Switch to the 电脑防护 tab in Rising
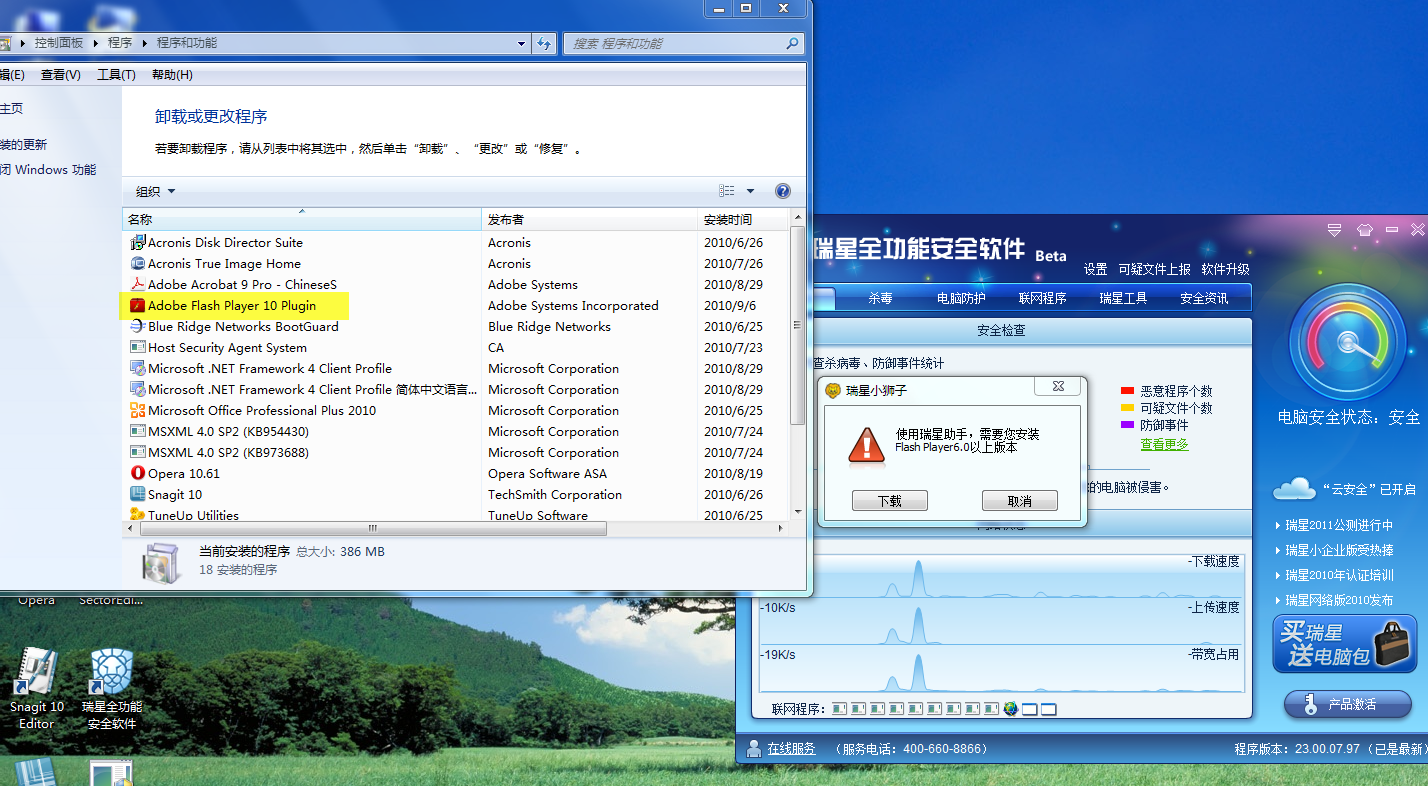This screenshot has width=1428, height=786. (x=961, y=298)
